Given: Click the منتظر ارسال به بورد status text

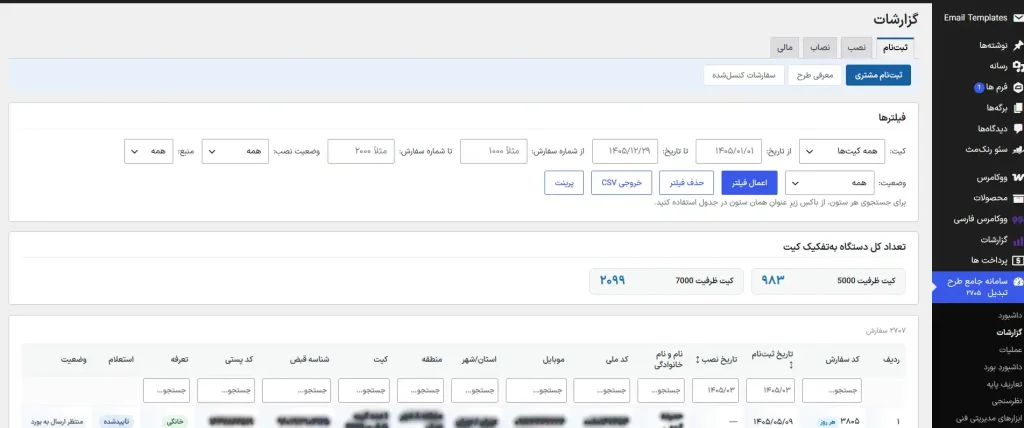Looking at the screenshot, I should (x=57, y=422).
